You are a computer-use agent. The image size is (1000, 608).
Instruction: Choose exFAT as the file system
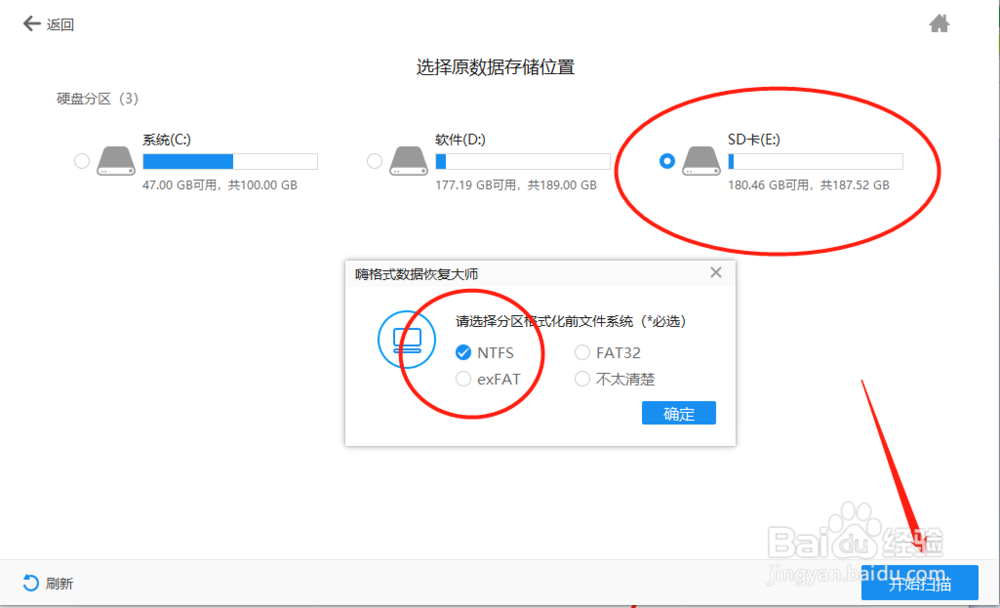point(463,379)
